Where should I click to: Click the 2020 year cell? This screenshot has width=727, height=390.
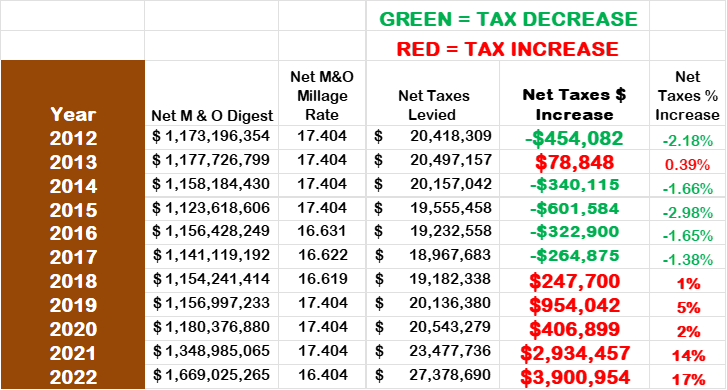(73, 329)
